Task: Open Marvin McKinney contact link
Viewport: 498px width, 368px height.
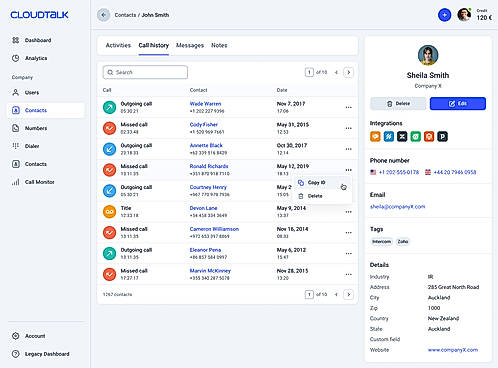Action: click(210, 271)
